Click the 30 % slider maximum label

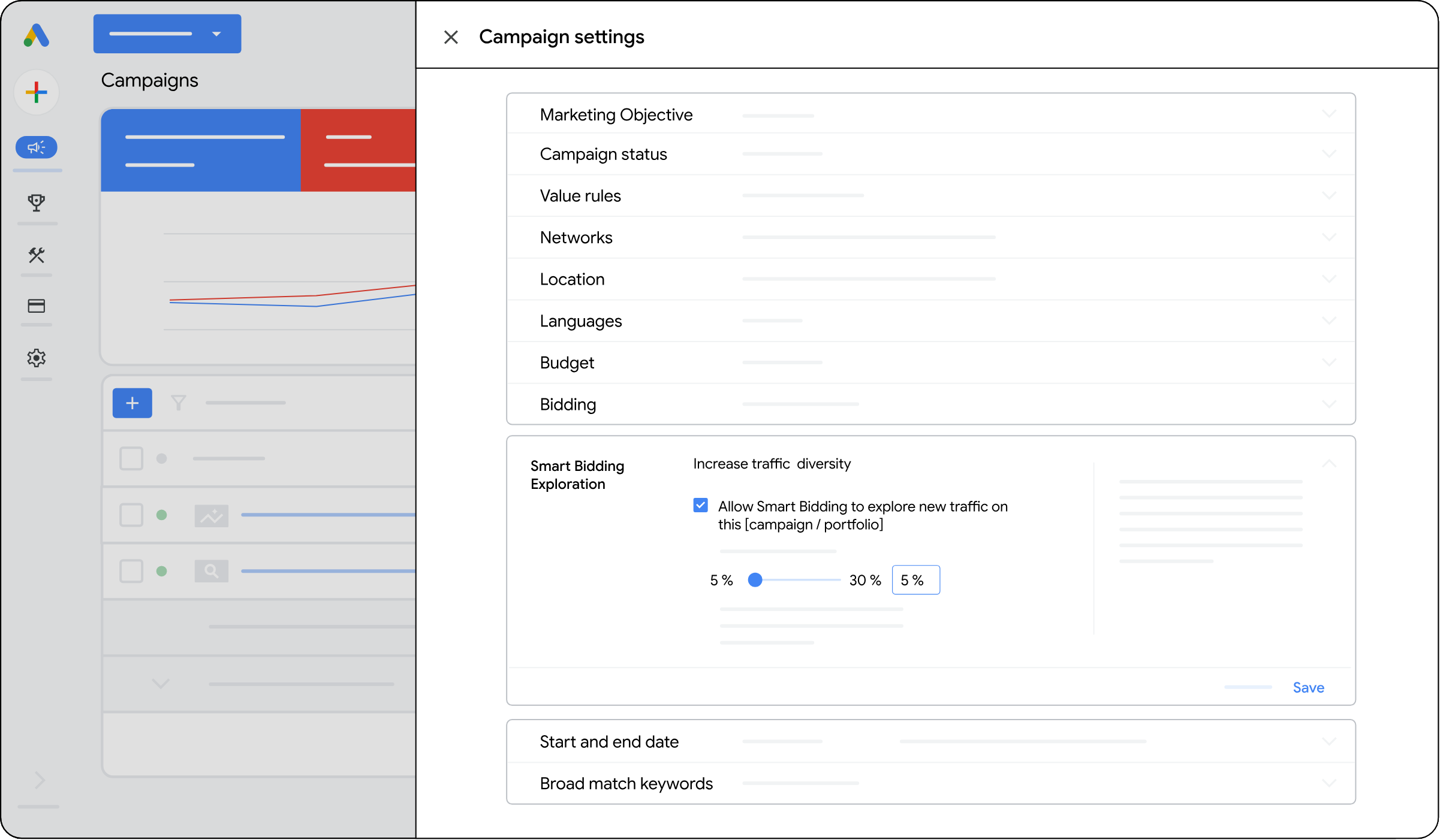click(865, 580)
